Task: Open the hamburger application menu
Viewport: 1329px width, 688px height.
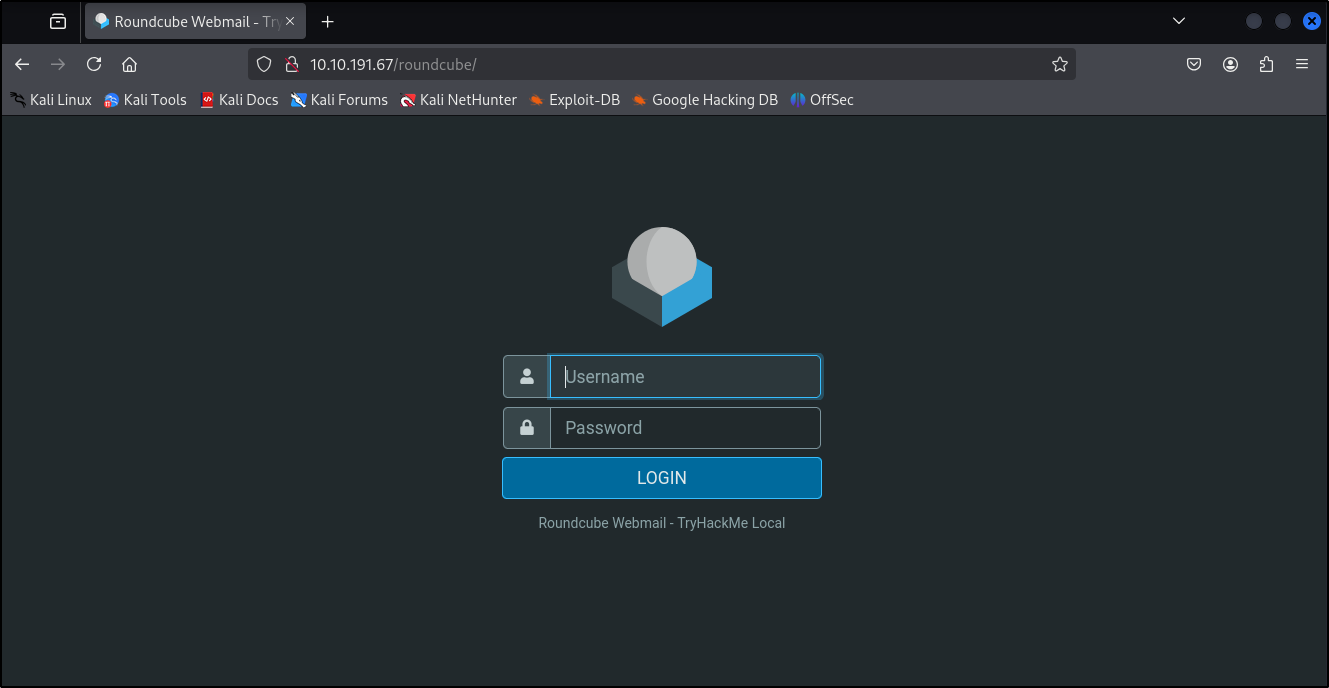Action: click(x=1302, y=64)
